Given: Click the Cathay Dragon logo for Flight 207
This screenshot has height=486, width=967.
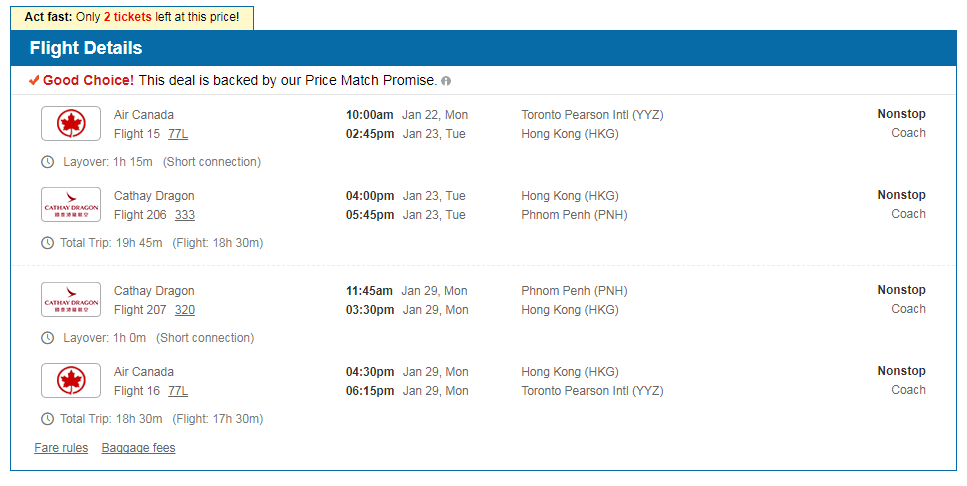Looking at the screenshot, I should [71, 300].
